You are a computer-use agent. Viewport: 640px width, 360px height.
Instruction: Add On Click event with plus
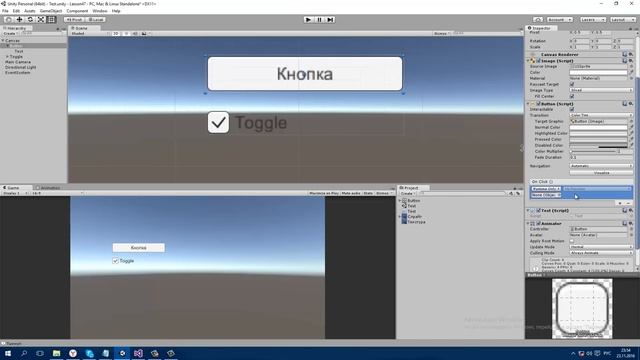pos(620,203)
